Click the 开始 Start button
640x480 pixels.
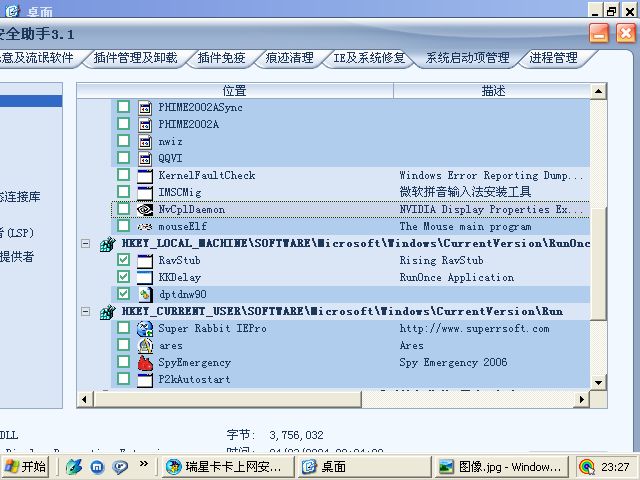25,467
